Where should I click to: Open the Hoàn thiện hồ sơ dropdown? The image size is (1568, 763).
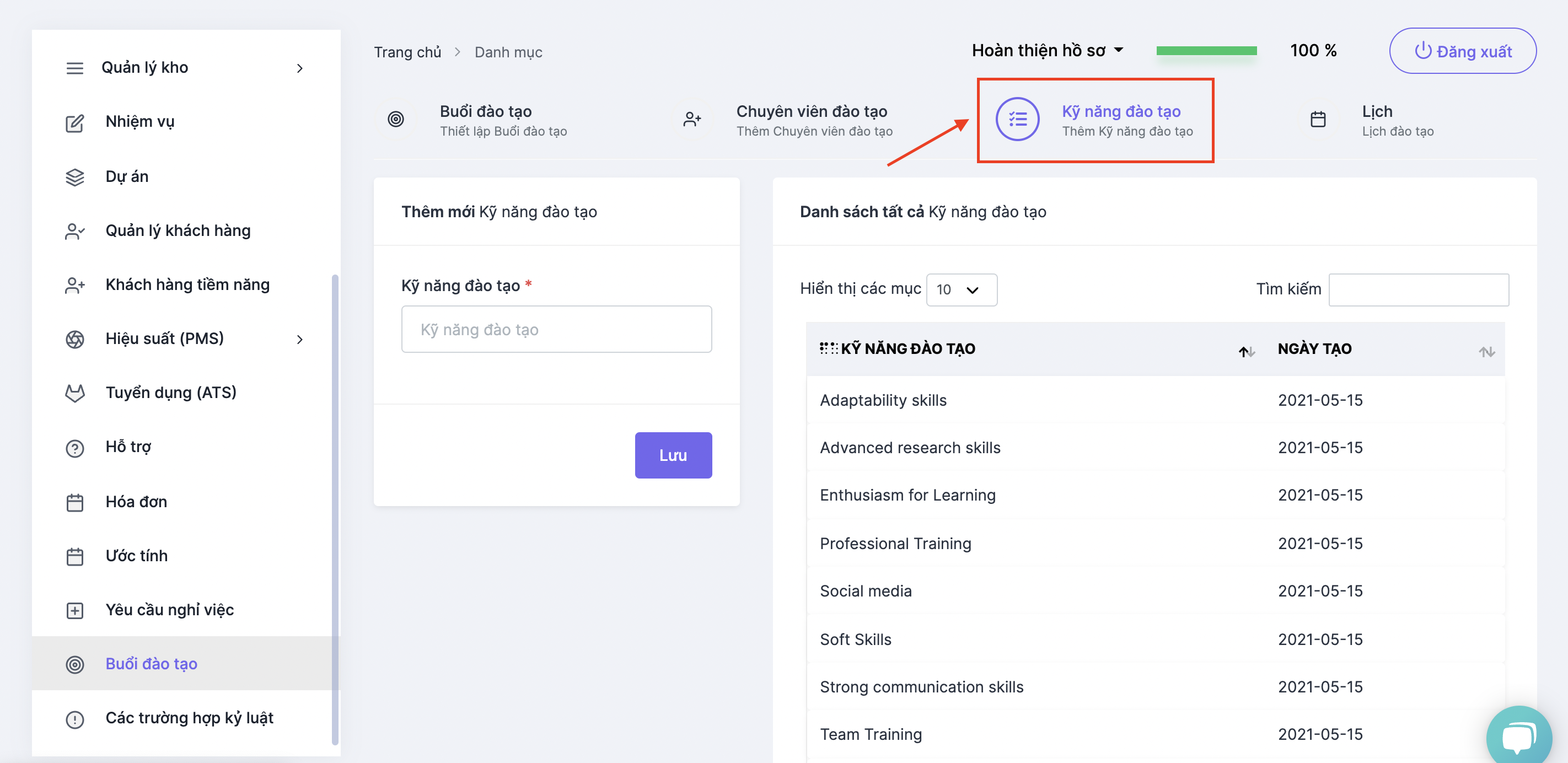click(1047, 51)
